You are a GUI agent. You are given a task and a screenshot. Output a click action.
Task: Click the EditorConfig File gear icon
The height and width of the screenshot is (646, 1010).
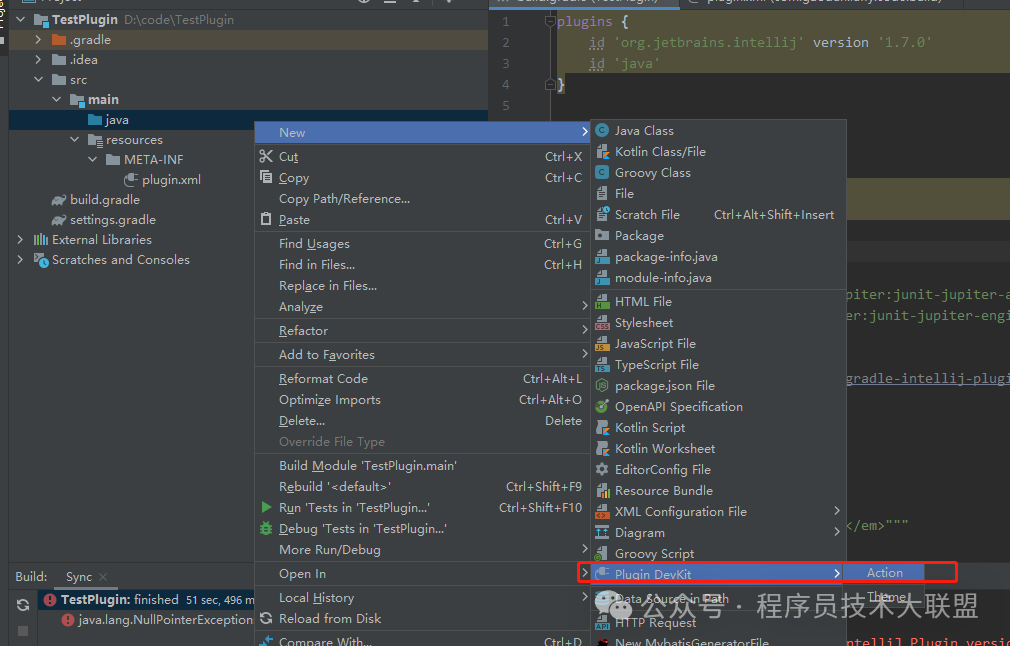(x=602, y=470)
